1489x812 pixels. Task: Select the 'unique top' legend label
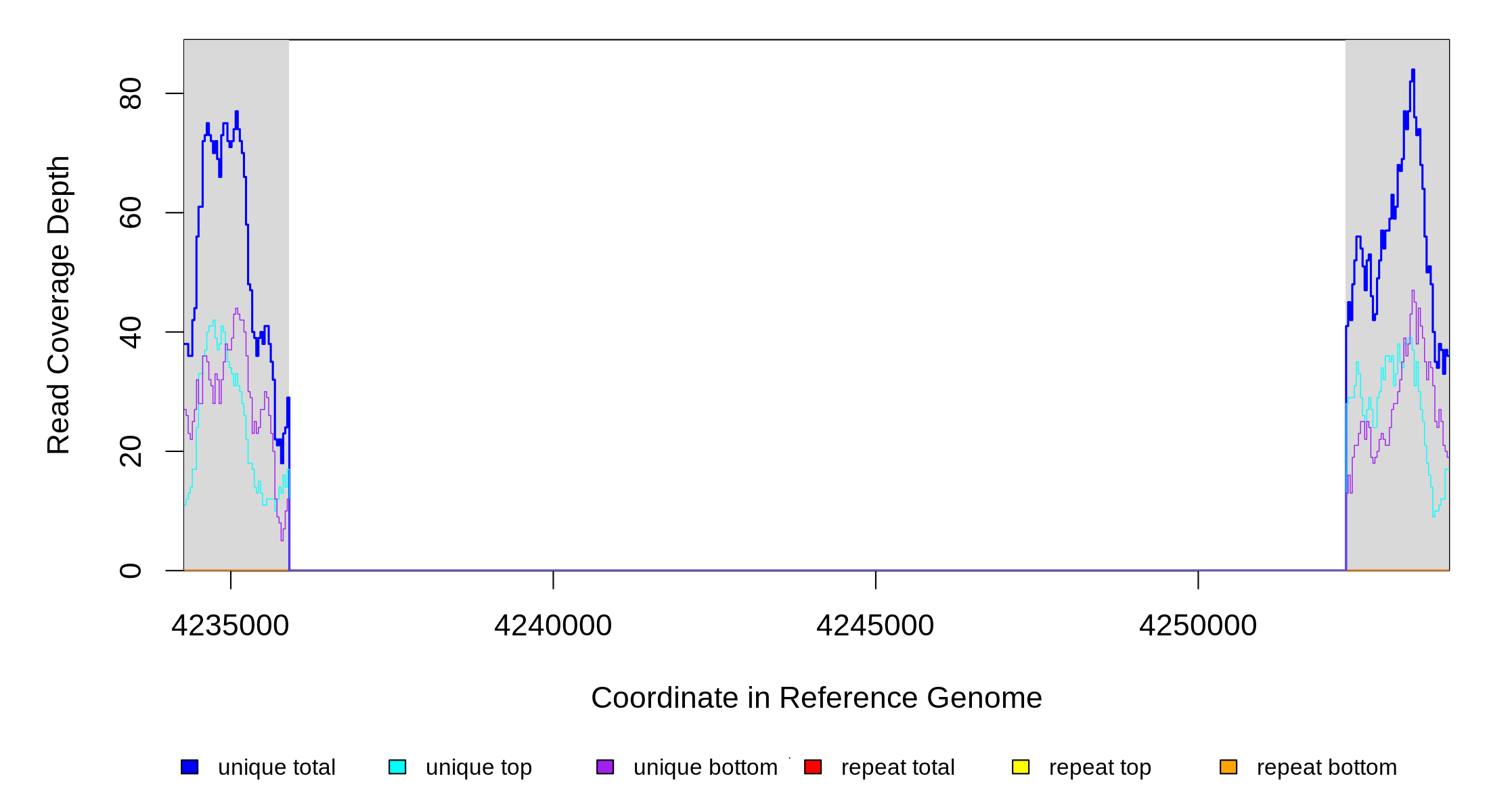[479, 767]
